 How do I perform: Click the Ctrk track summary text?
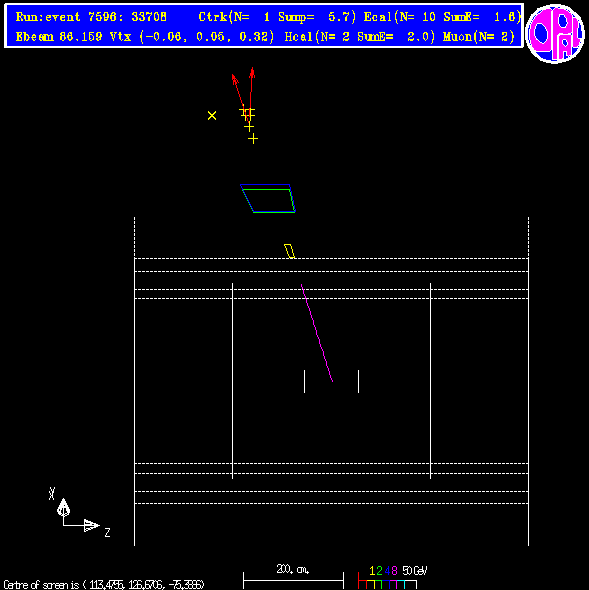click(277, 17)
